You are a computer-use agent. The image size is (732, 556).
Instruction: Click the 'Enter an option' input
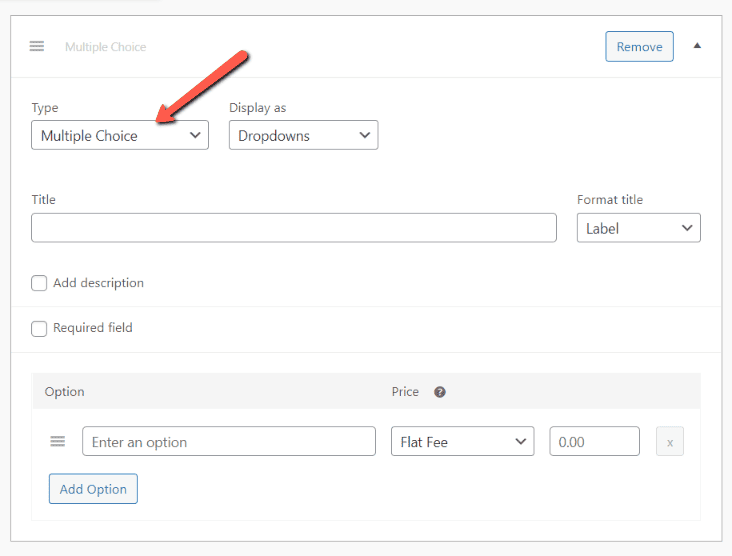229,442
